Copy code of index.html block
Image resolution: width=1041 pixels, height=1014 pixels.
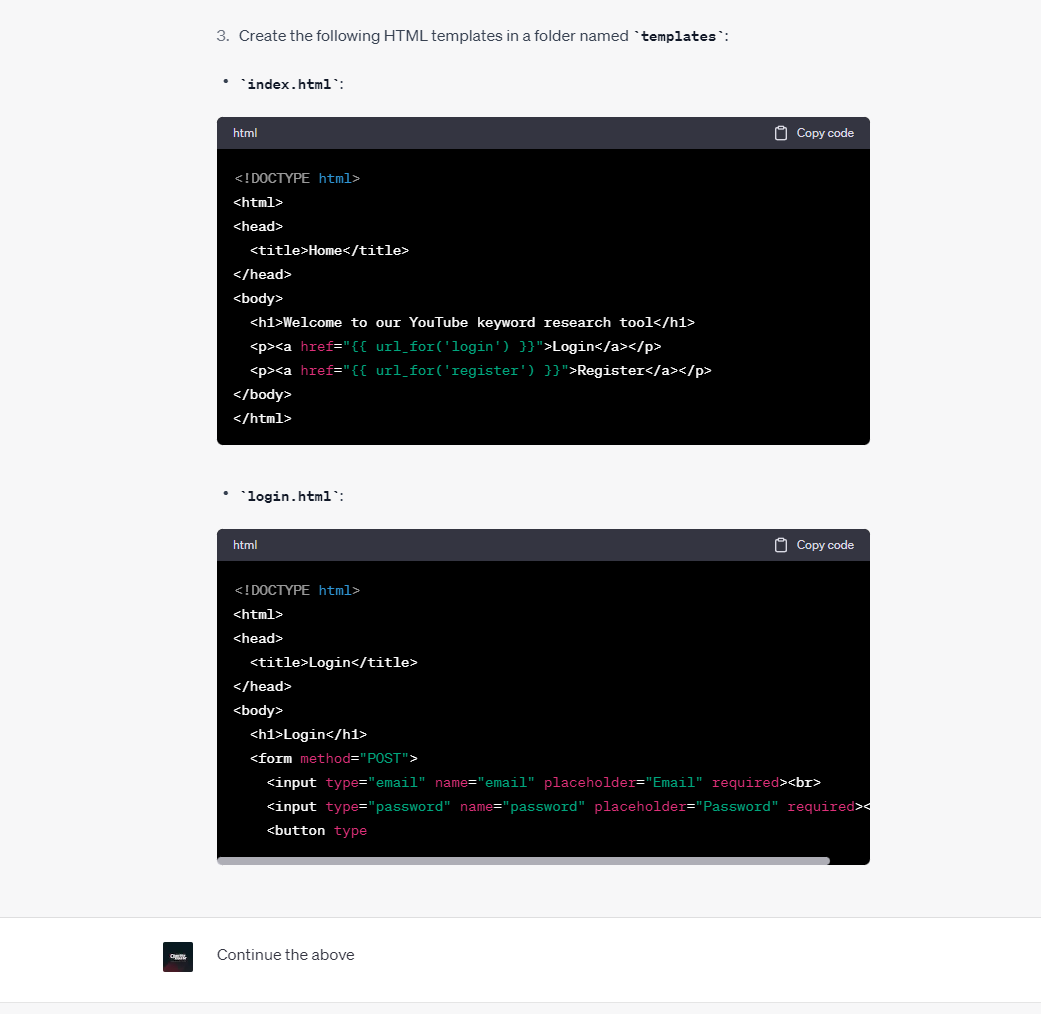(x=814, y=133)
